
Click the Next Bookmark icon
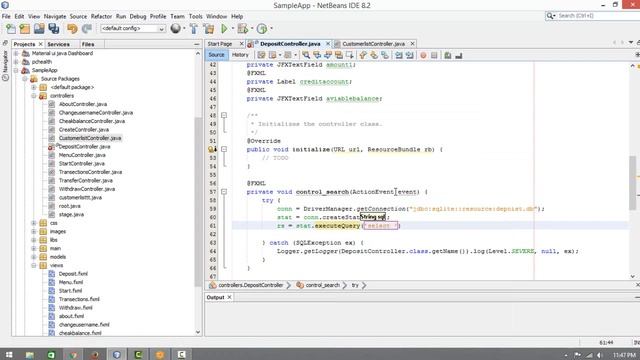(x=374, y=55)
